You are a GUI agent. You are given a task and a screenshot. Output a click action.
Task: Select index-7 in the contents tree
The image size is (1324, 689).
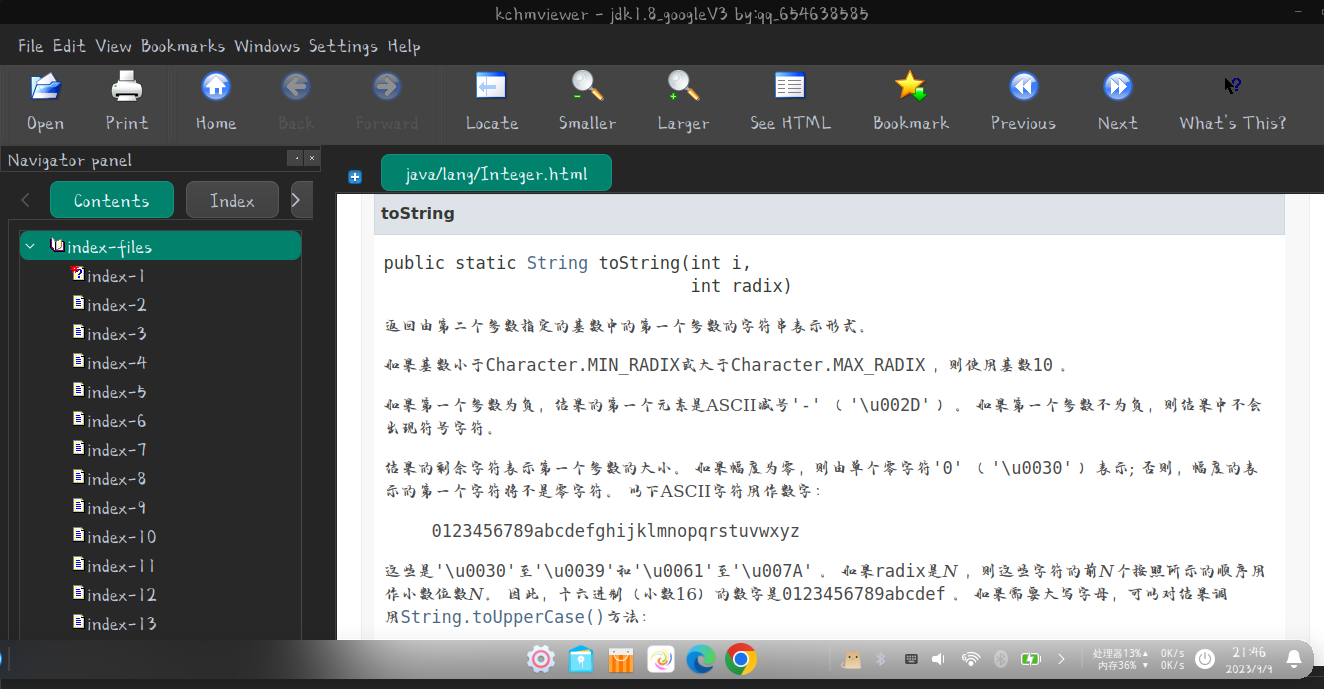tap(116, 450)
